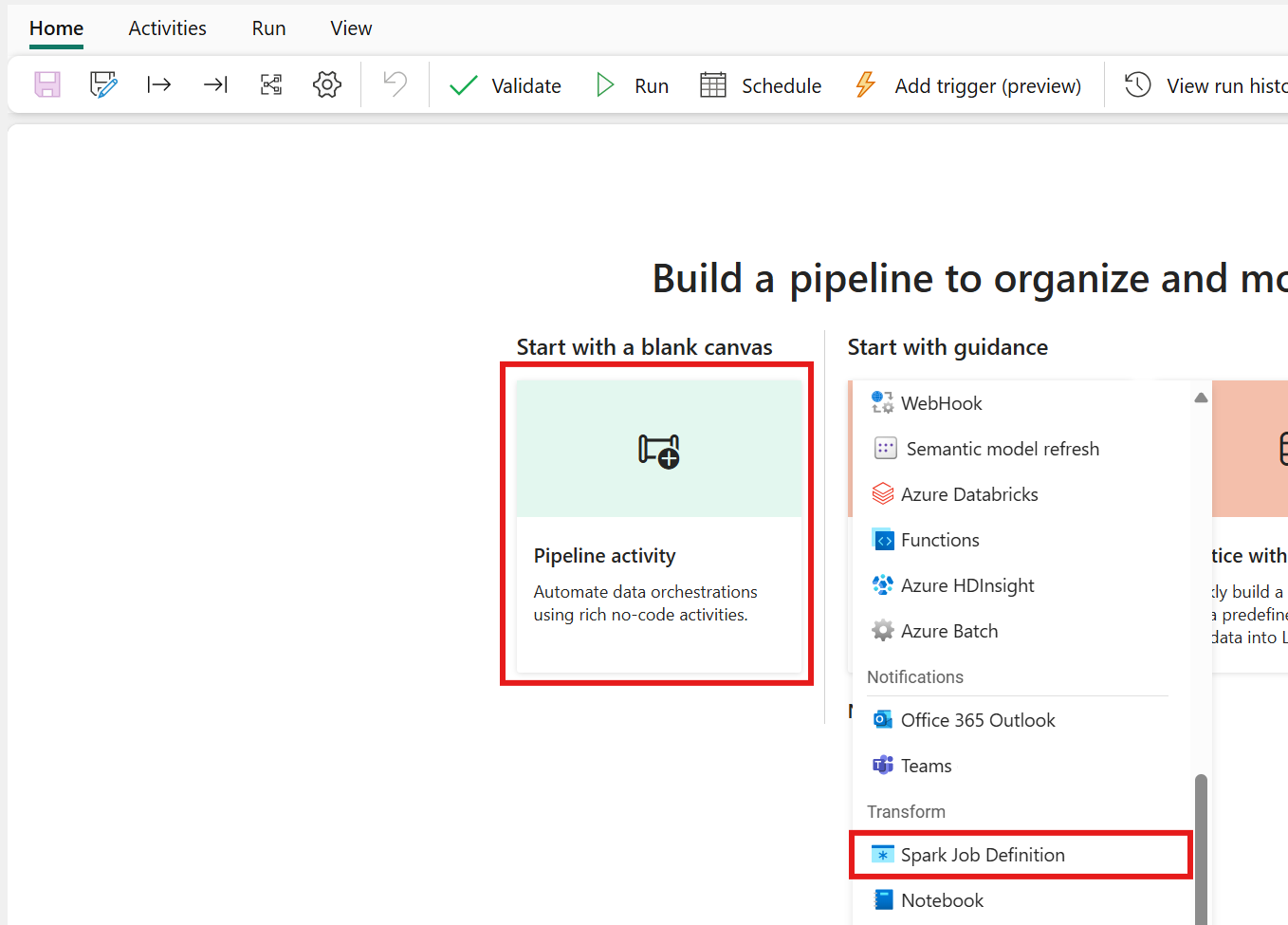This screenshot has width=1288, height=925.
Task: Open the Schedule calendar option
Action: (761, 85)
